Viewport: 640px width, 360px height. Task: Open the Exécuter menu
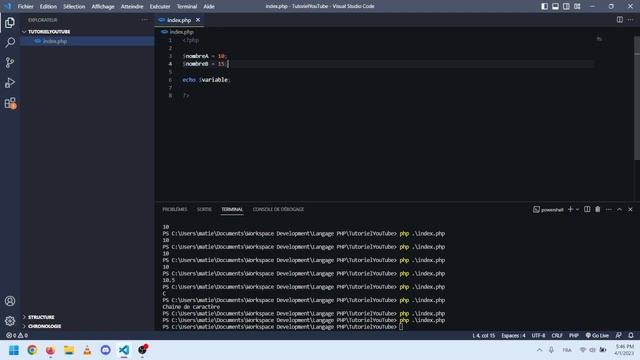tap(160, 6)
